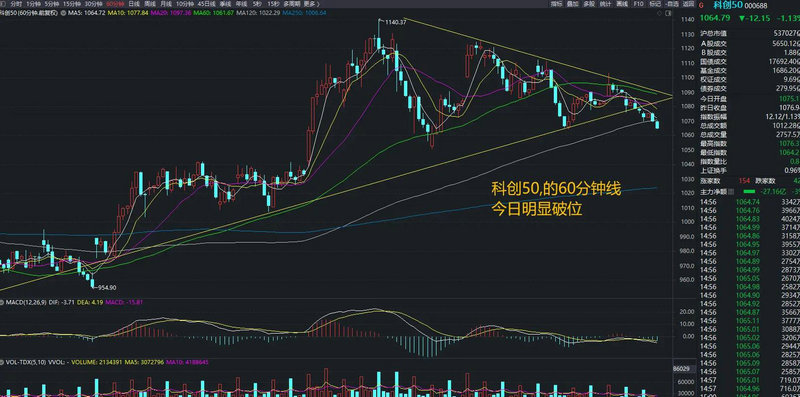Click the yellow MA10: 1077.84 label
Screen dimensions: 800x397
128,12
